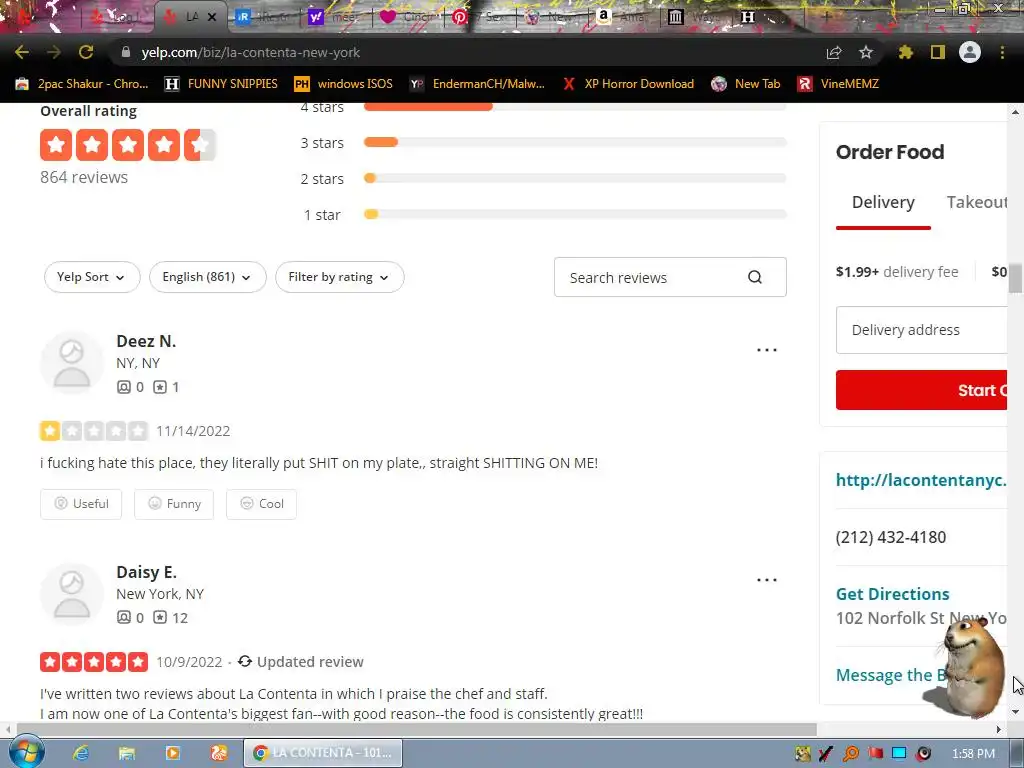Select the Takeout tab
Screen dimensions: 1024x768
[x=977, y=202]
